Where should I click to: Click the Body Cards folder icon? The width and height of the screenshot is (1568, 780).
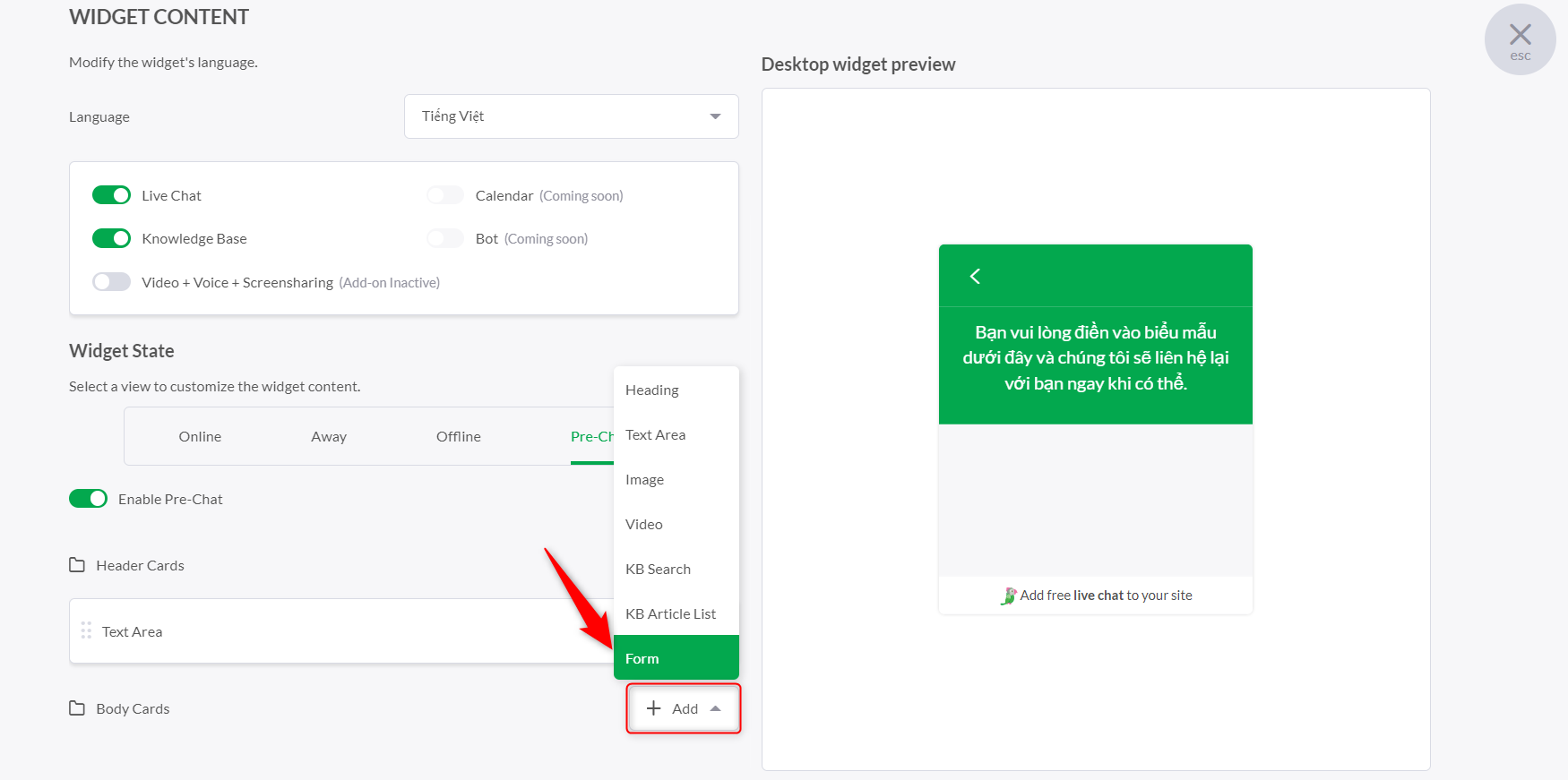pos(77,708)
